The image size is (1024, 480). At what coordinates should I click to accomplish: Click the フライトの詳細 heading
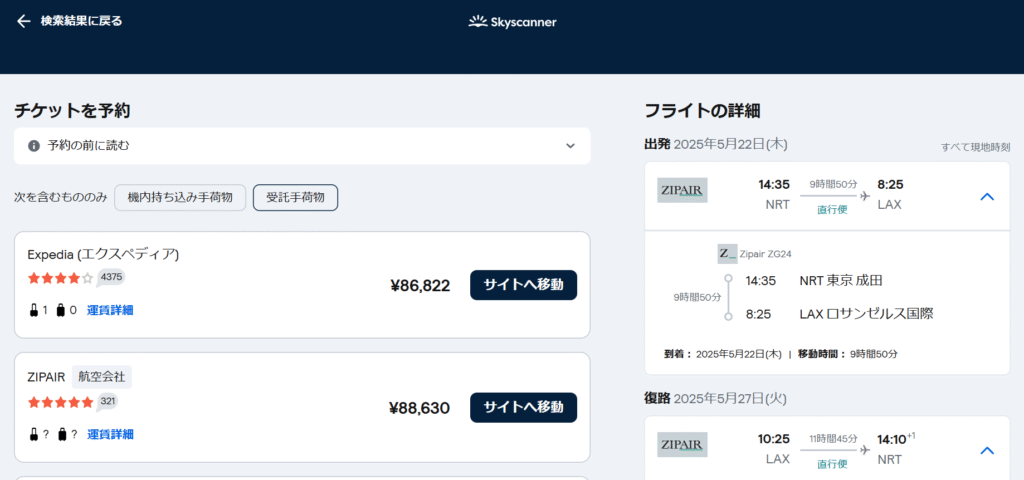[x=702, y=111]
